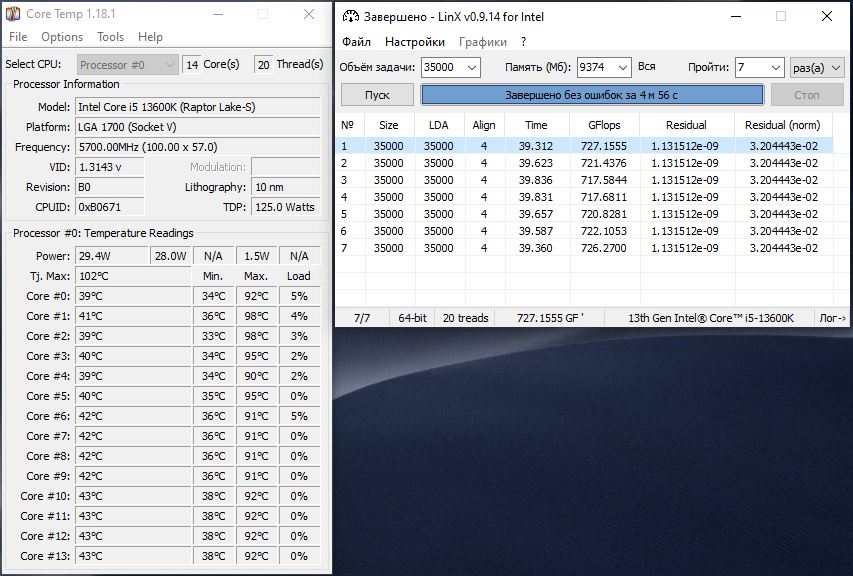
Task: Select result row with time 39.836
Action: 584,179
